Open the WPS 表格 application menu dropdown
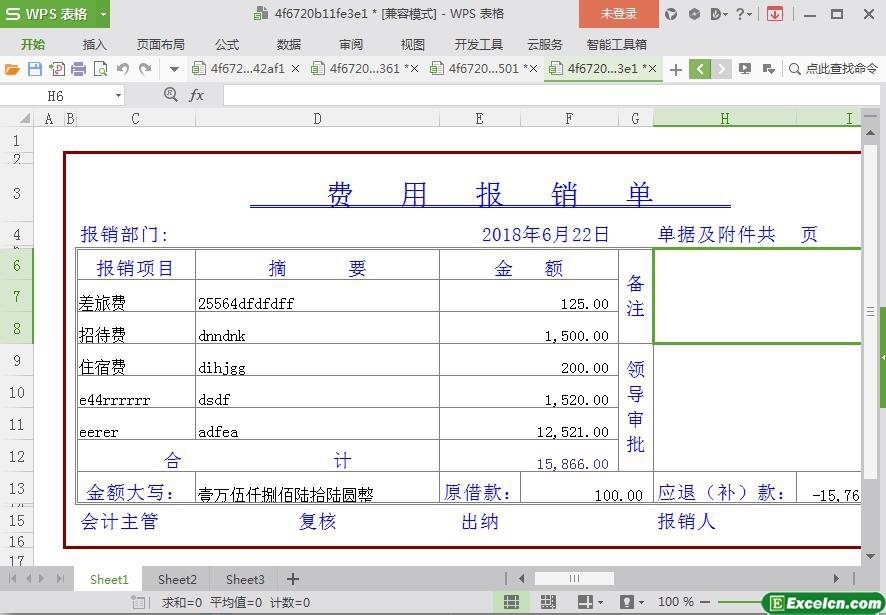The height and width of the screenshot is (615, 886). 98,14
